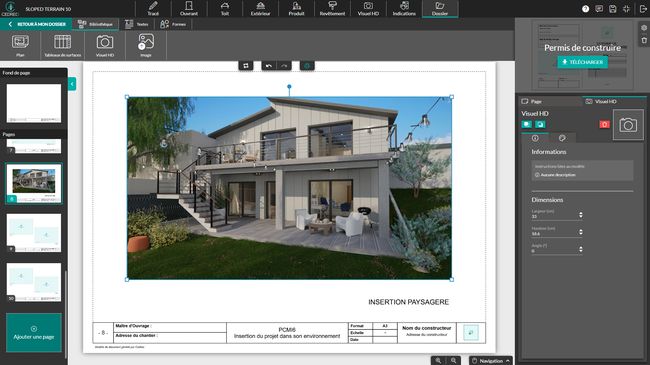Toggle fullscreen collapse arrows icon
Image resolution: width=650 pixels, height=365 pixels.
coord(626,9)
